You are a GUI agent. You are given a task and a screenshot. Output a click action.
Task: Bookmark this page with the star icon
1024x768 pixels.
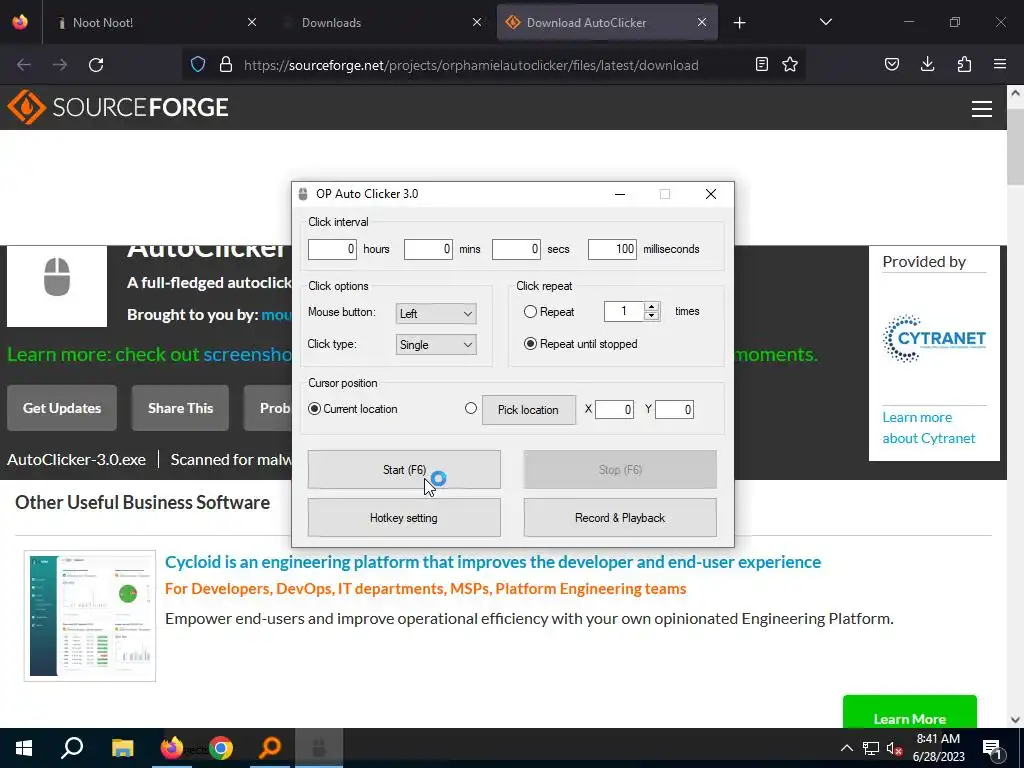click(790, 65)
